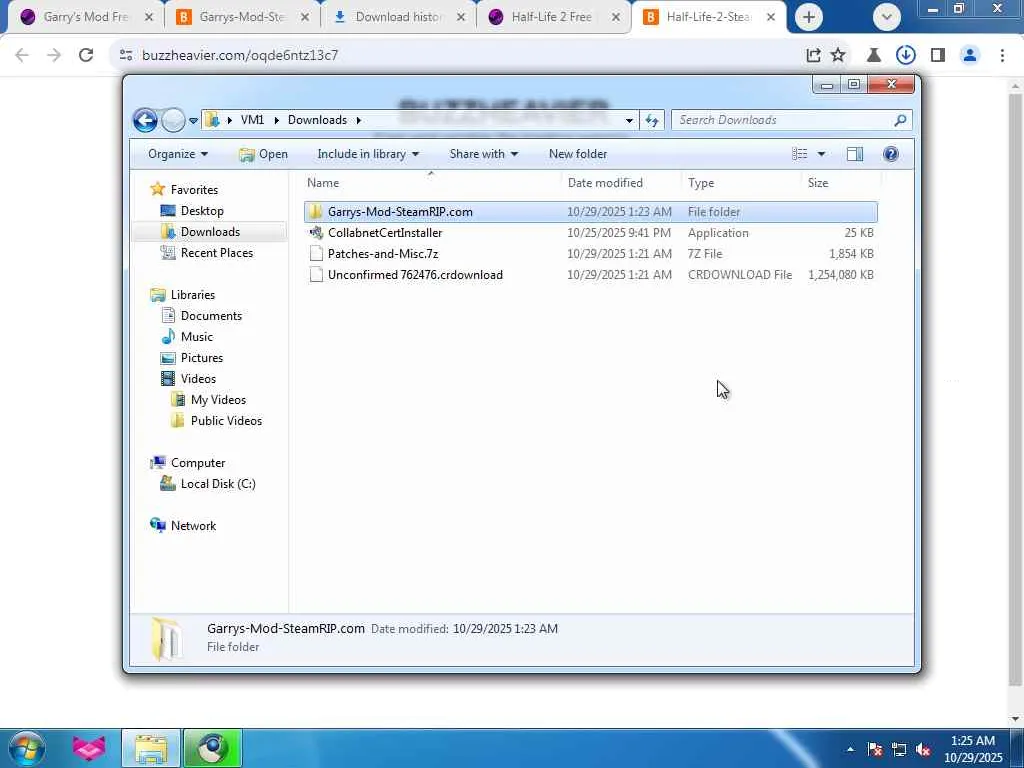The width and height of the screenshot is (1024, 768).
Task: Click the Downloads breadcrumb in the address bar
Action: click(x=317, y=120)
